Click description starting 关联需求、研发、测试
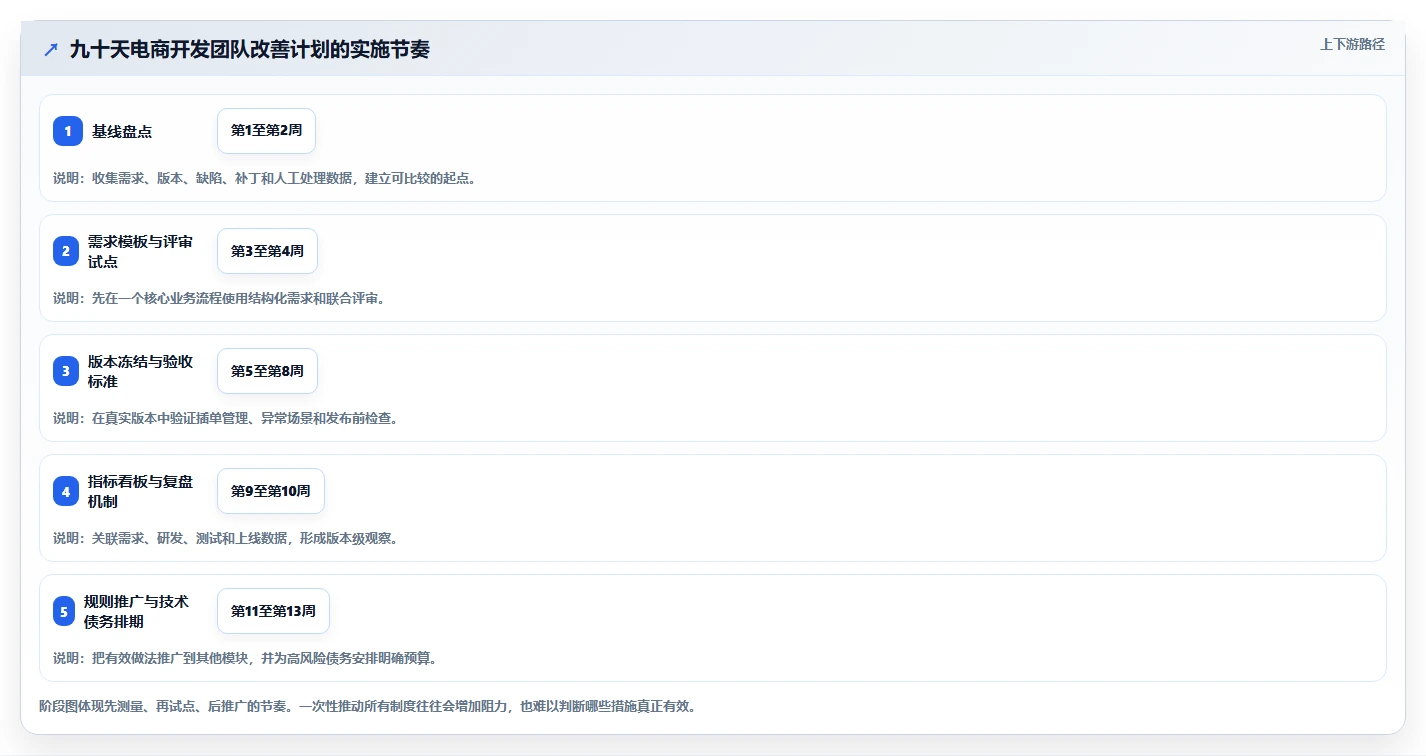 [x=227, y=538]
